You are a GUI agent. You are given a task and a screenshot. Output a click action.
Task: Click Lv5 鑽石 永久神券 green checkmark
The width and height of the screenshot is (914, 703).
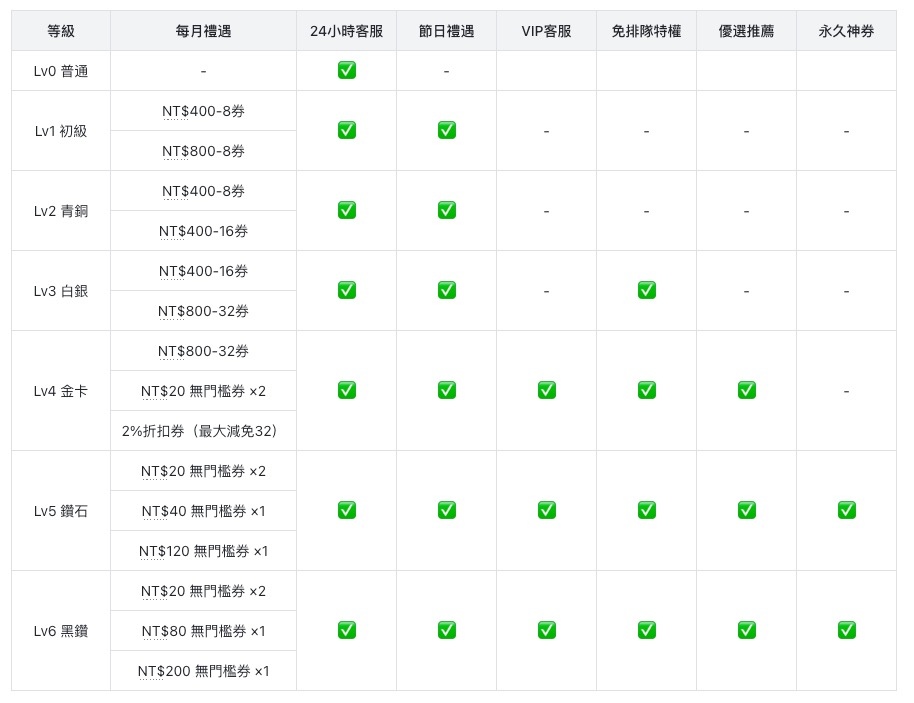(x=846, y=510)
